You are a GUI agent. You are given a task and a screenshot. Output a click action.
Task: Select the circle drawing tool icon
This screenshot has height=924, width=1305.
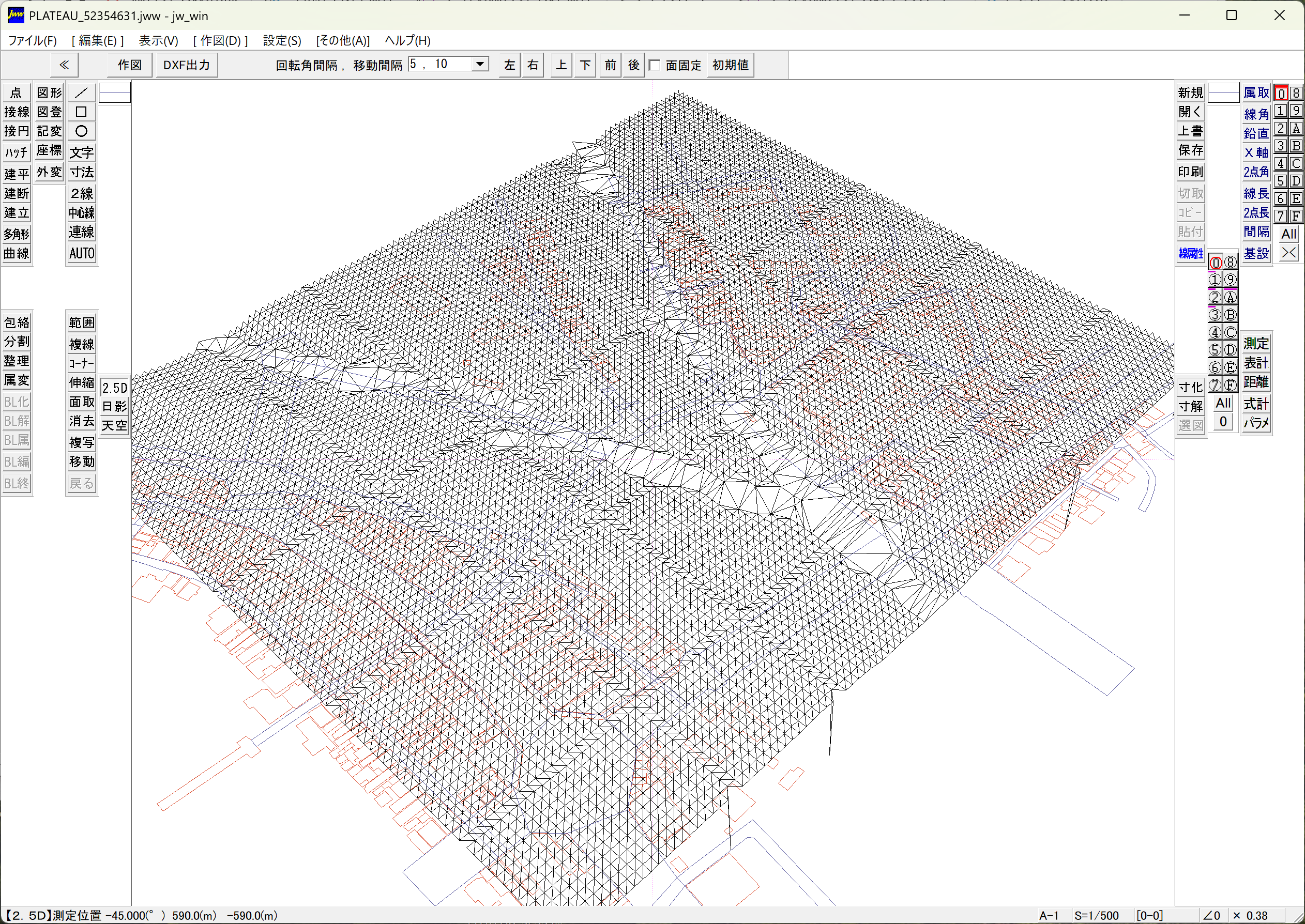(81, 131)
